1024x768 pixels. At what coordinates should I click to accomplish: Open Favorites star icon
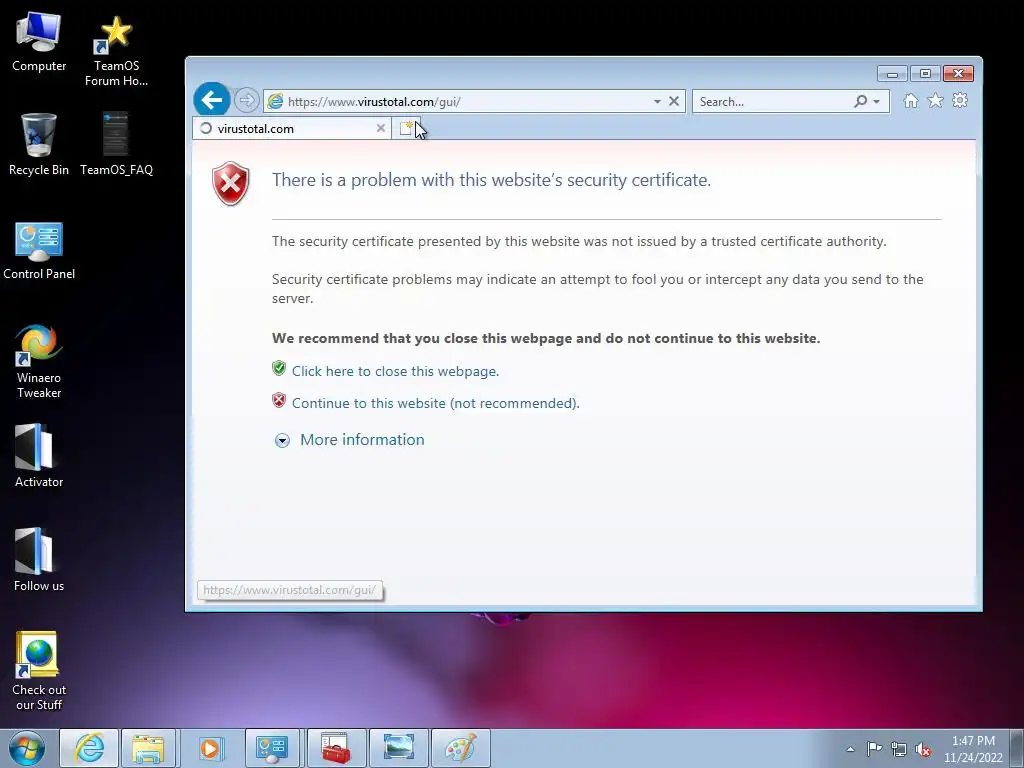(x=935, y=101)
